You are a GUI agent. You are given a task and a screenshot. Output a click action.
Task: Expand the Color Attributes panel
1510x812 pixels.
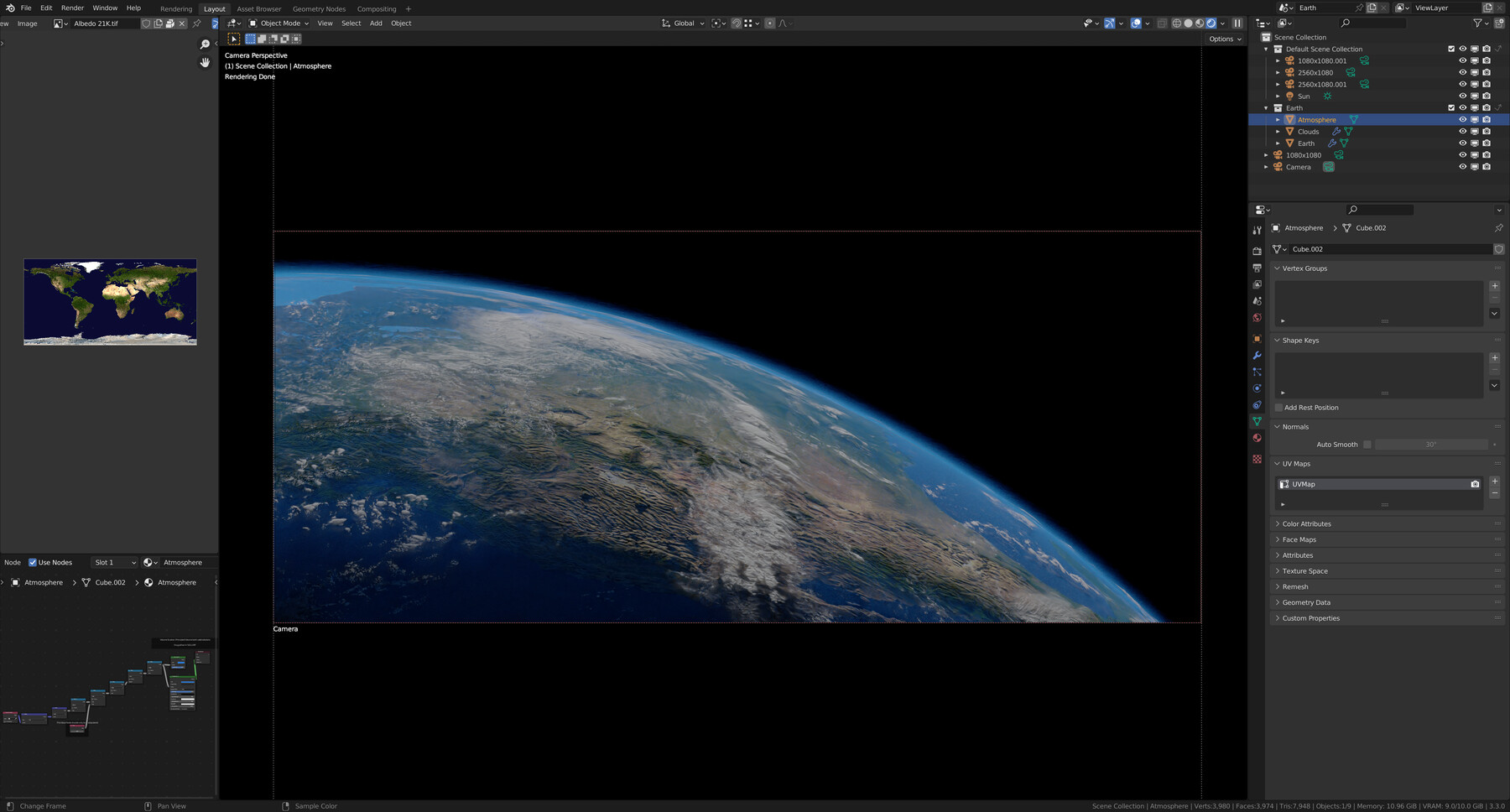[1306, 524]
